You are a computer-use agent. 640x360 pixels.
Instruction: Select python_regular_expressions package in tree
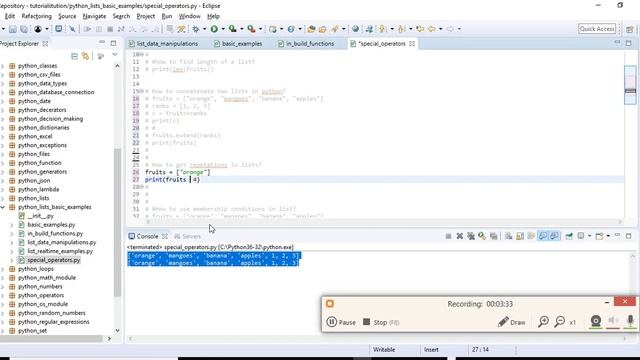53,322
